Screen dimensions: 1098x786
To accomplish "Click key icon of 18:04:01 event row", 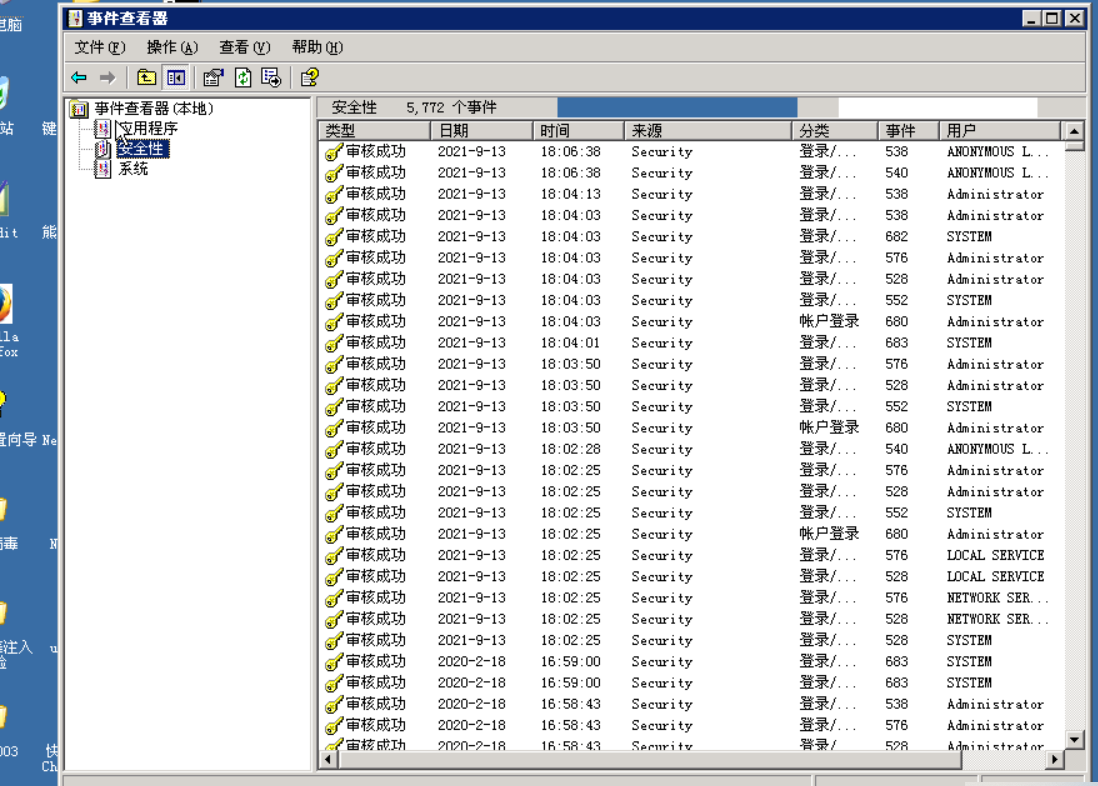I will click(x=334, y=343).
